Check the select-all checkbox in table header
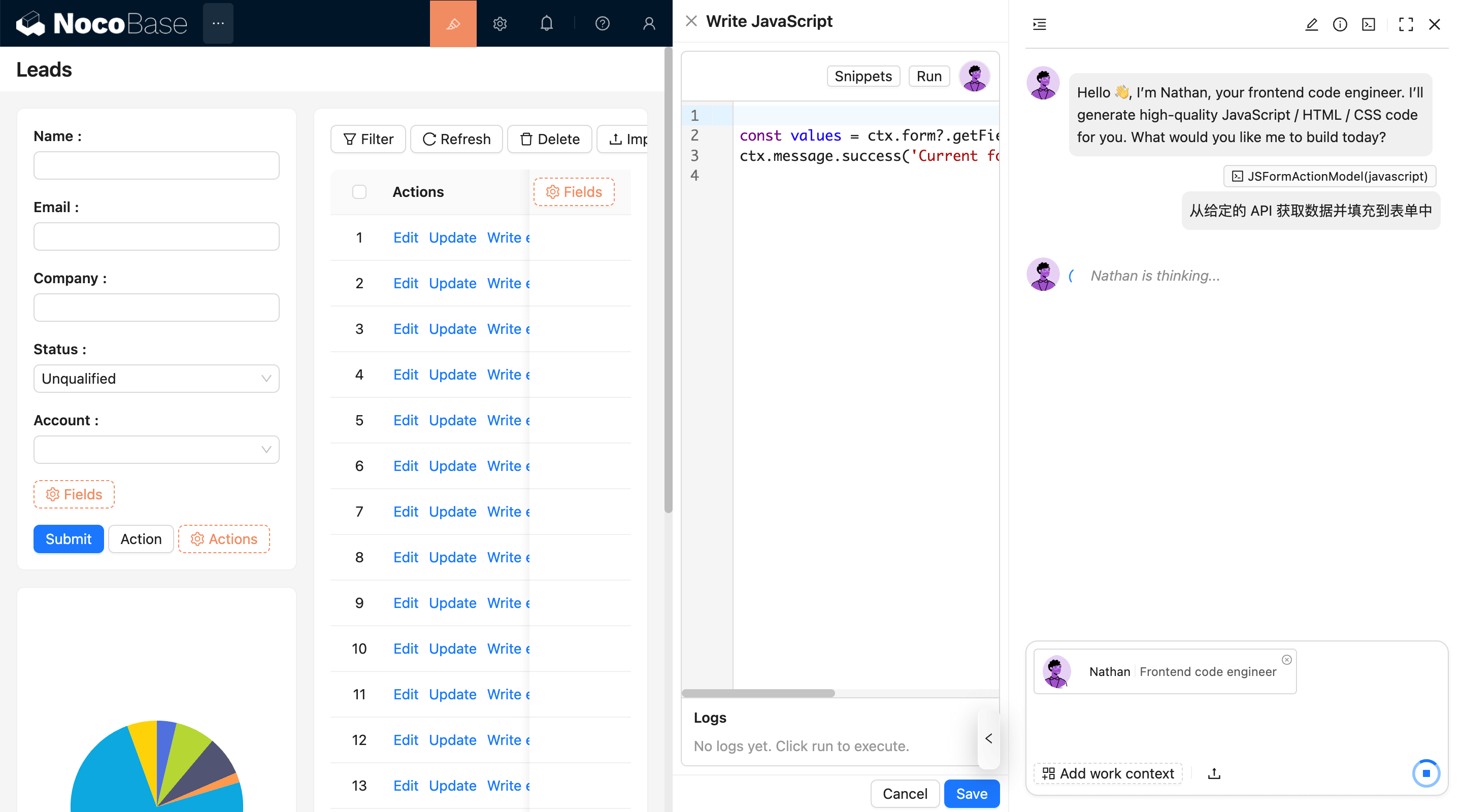Screen dimensions: 1462x812 tap(359, 192)
